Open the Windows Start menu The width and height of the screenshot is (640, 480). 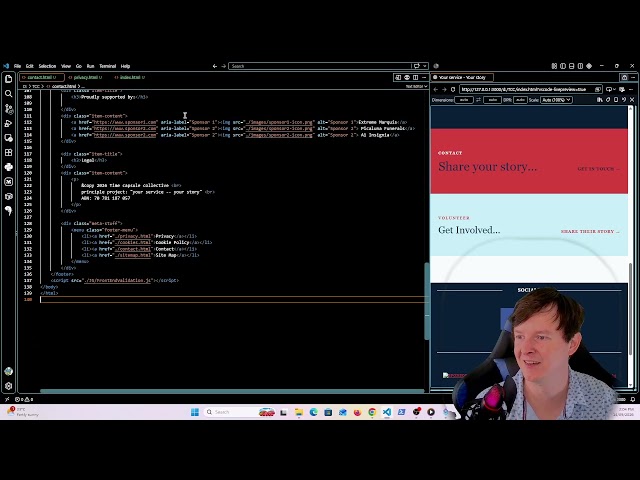(x=195, y=412)
